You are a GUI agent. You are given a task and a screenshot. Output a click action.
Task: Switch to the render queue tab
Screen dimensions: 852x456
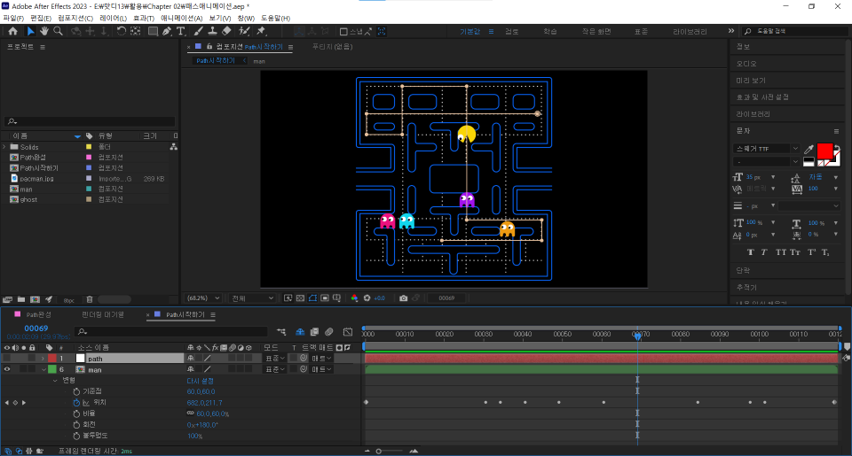[103, 315]
